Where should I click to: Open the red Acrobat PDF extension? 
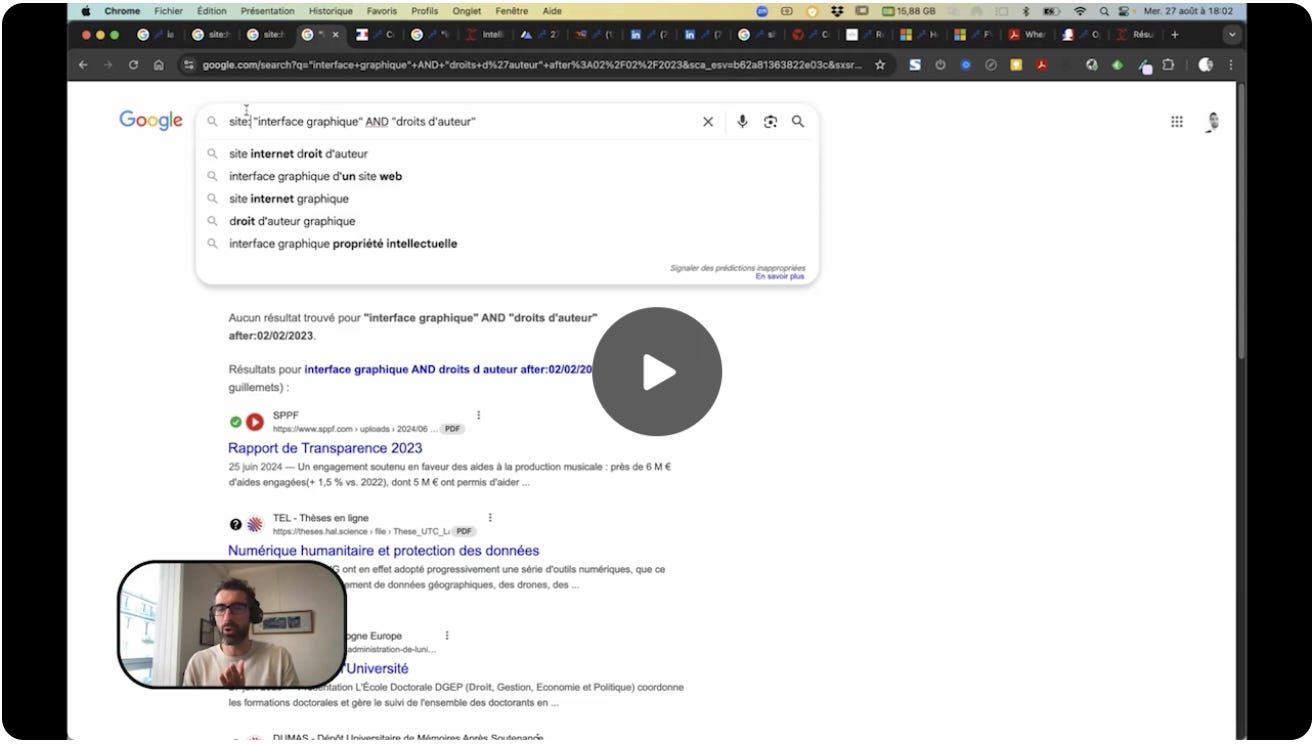pos(1041,65)
